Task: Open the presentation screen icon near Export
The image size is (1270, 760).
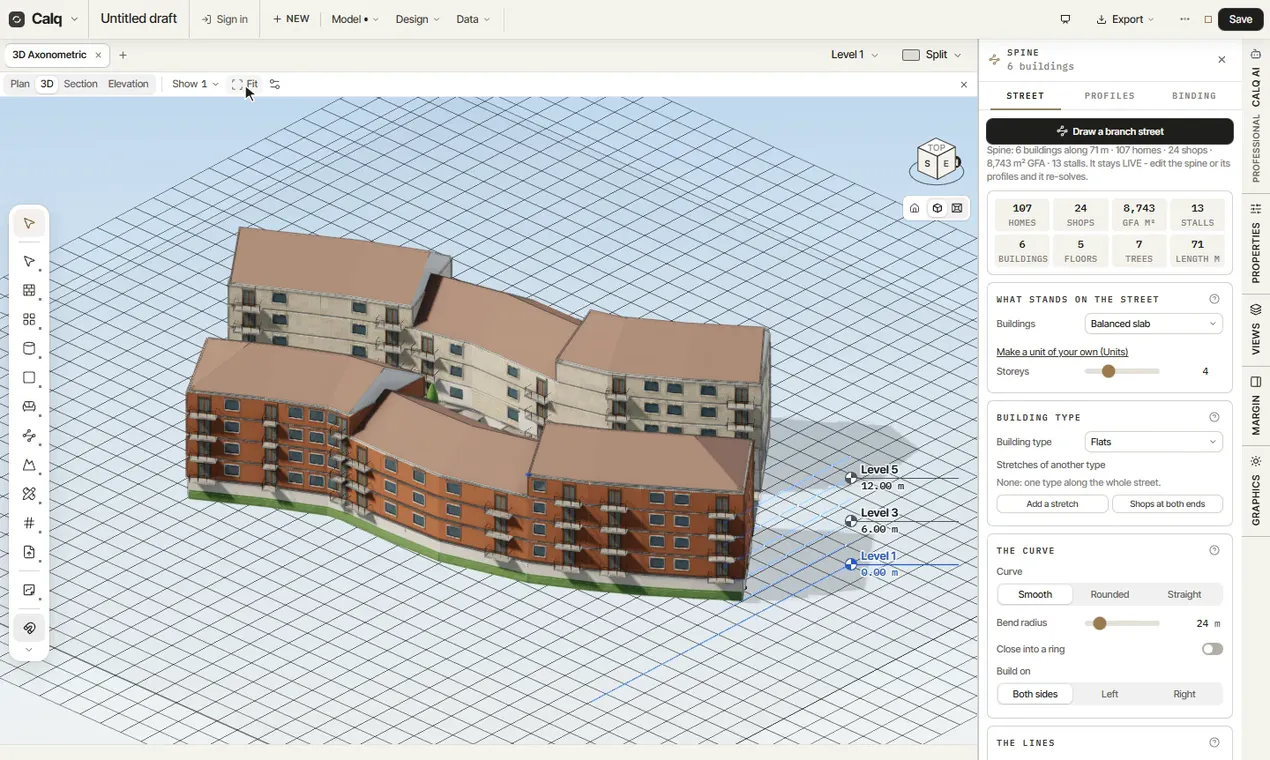Action: tap(1065, 19)
